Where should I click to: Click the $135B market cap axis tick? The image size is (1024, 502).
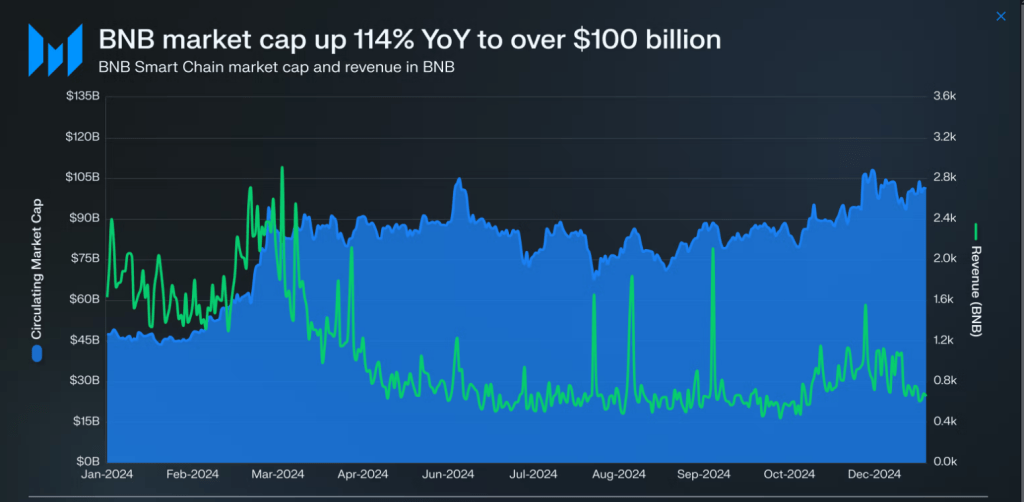point(82,96)
